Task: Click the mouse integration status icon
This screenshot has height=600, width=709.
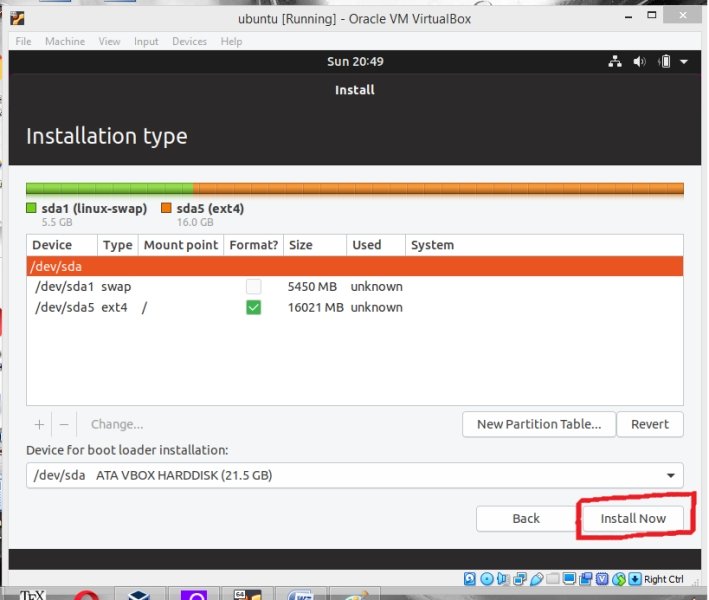Action: 619,579
